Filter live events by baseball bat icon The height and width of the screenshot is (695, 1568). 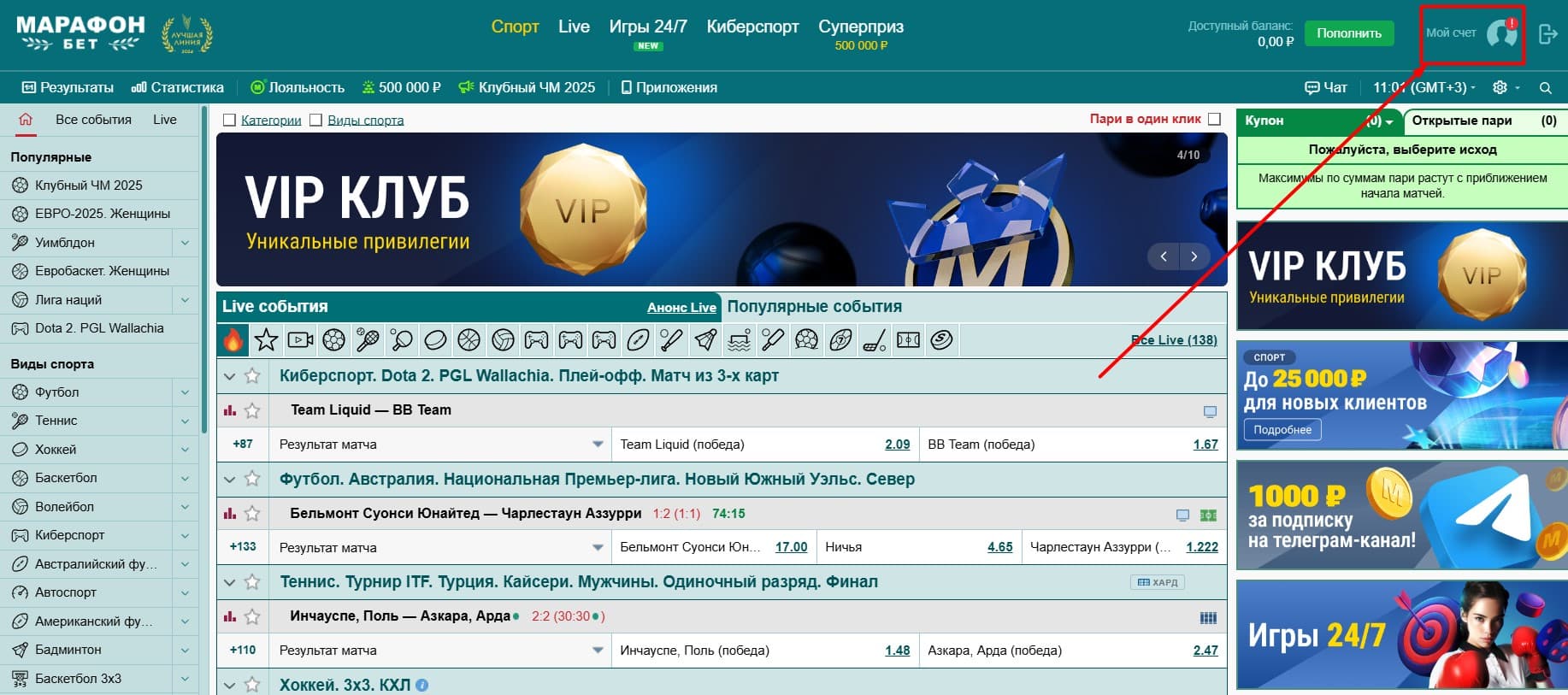[671, 340]
